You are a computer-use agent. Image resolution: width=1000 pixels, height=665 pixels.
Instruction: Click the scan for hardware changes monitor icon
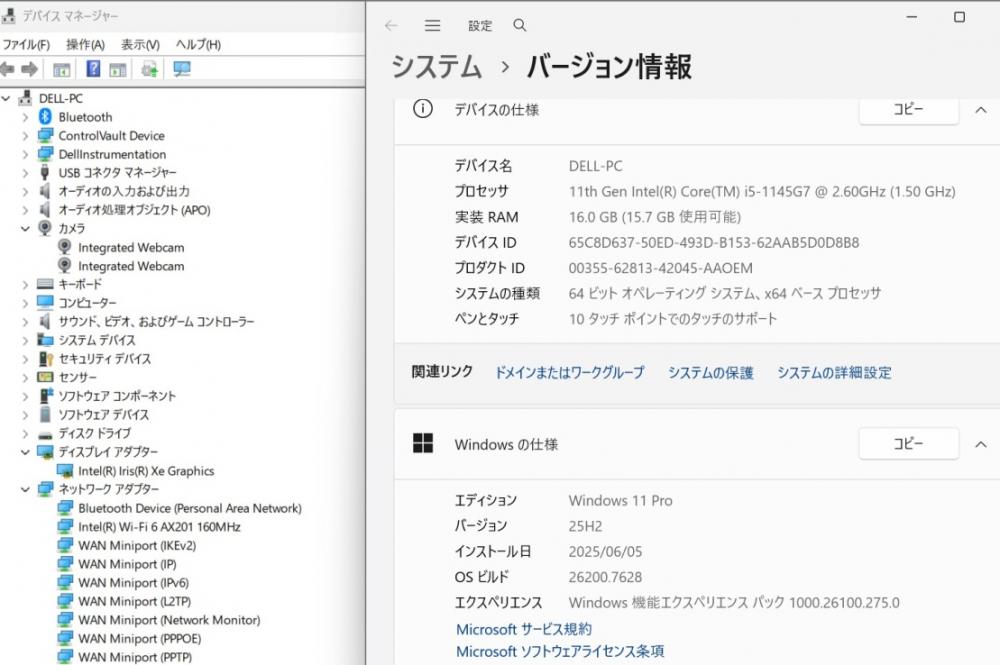(182, 69)
